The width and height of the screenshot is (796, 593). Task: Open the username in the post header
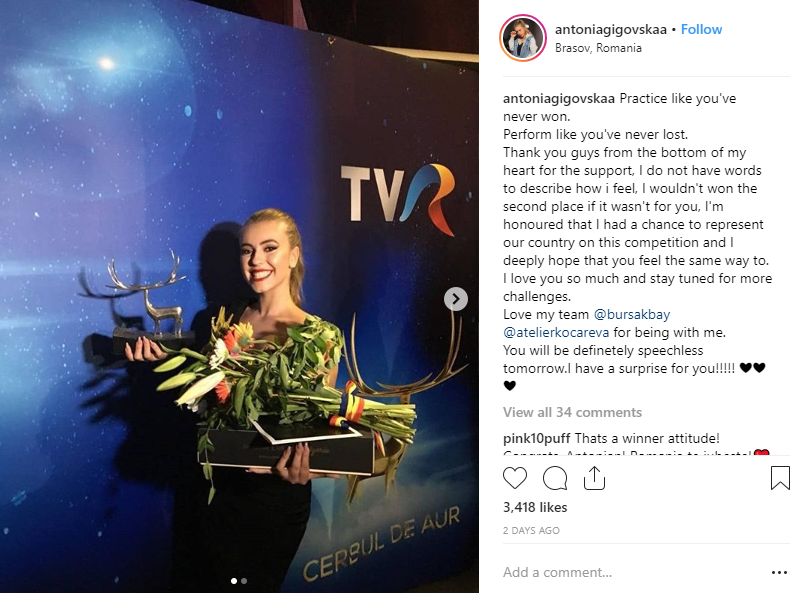click(611, 29)
